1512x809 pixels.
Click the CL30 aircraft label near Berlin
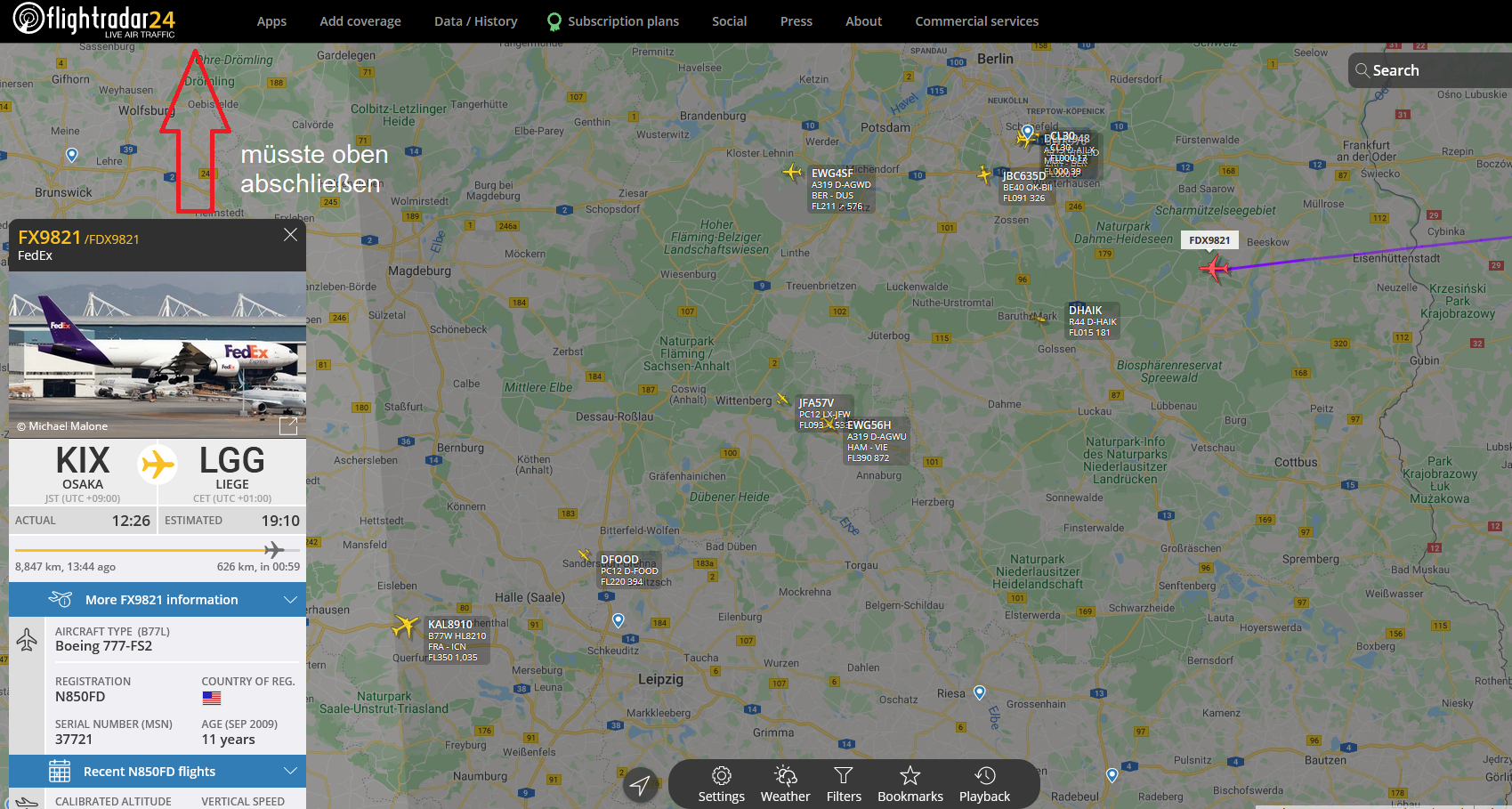point(1063,136)
